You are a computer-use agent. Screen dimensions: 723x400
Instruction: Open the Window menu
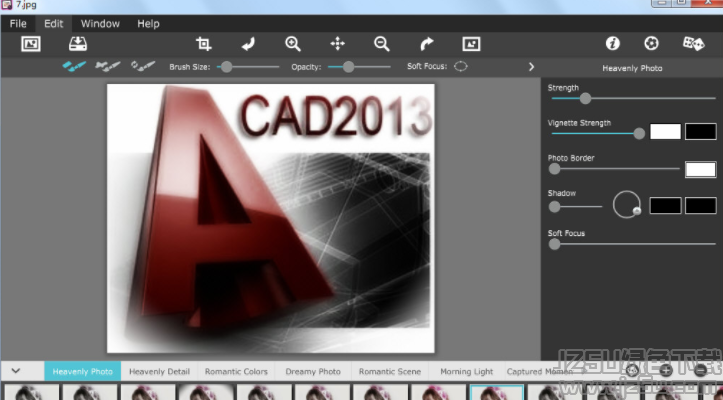point(100,24)
